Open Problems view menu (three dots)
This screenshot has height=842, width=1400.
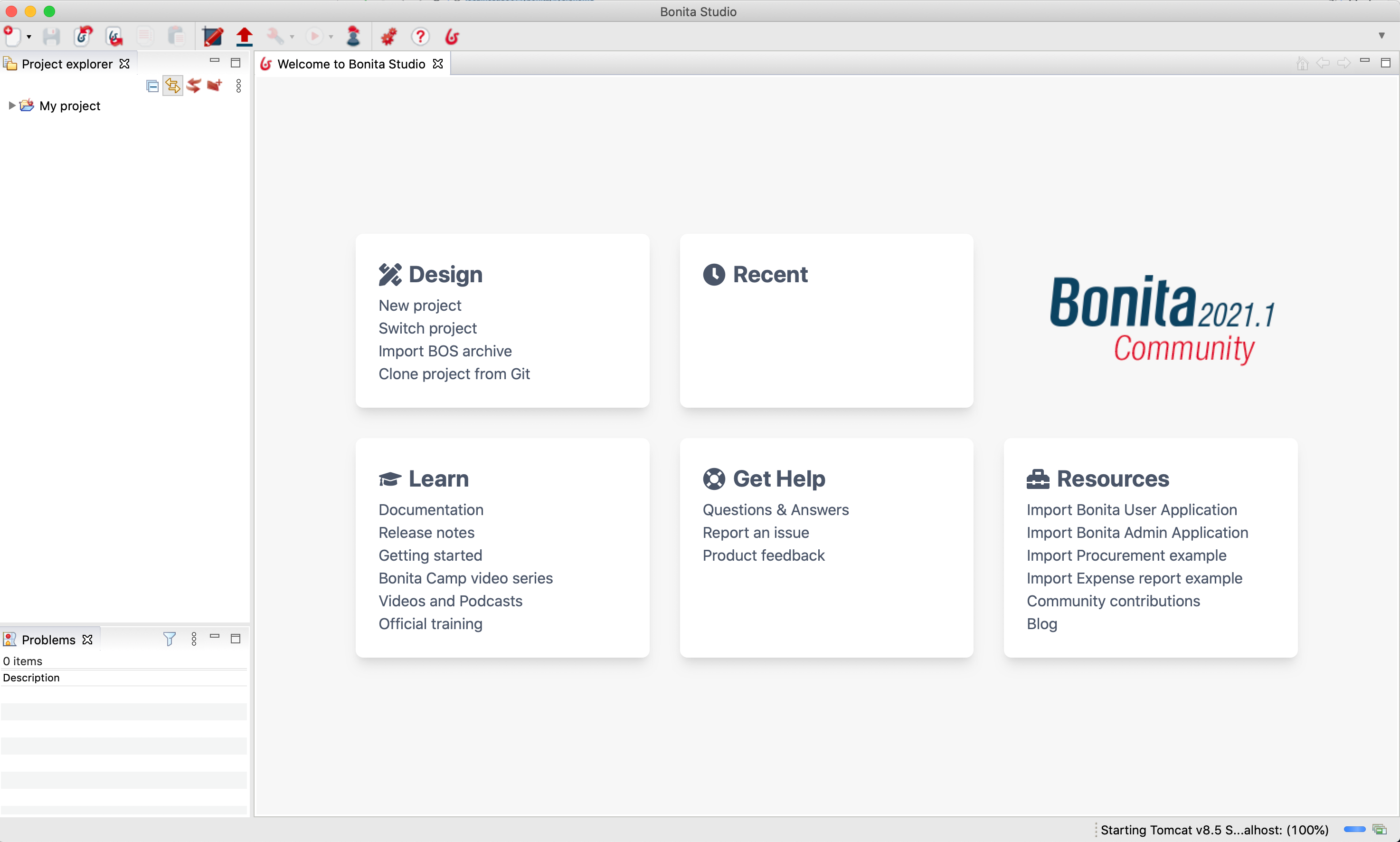(x=194, y=639)
